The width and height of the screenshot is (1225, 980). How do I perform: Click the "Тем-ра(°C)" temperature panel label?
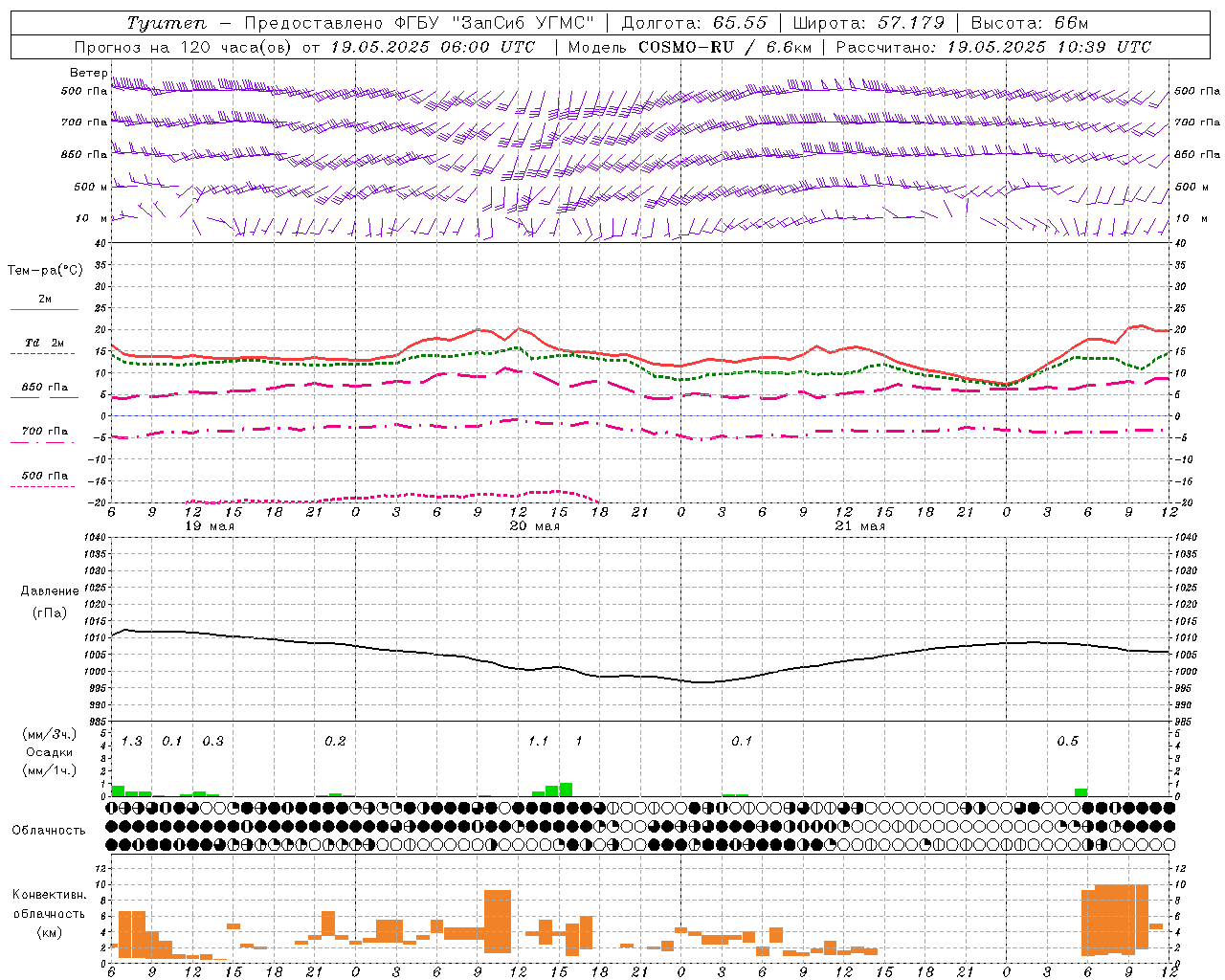(x=45, y=271)
